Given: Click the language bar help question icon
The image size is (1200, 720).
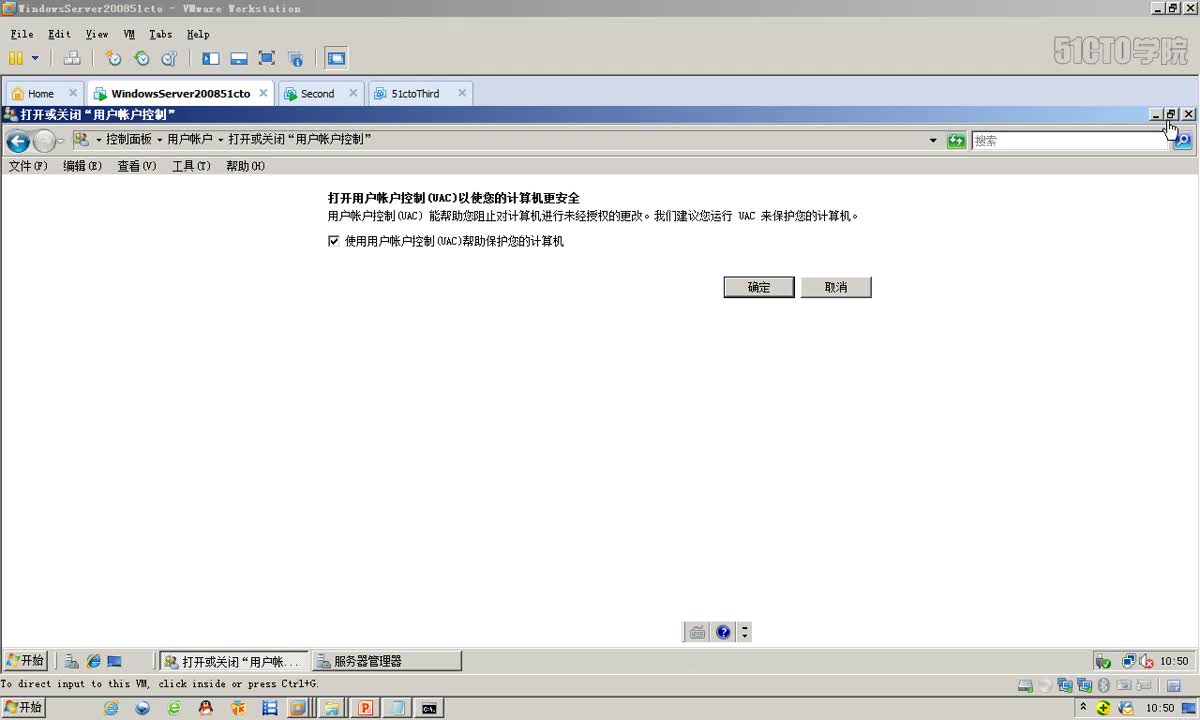Looking at the screenshot, I should pos(724,632).
